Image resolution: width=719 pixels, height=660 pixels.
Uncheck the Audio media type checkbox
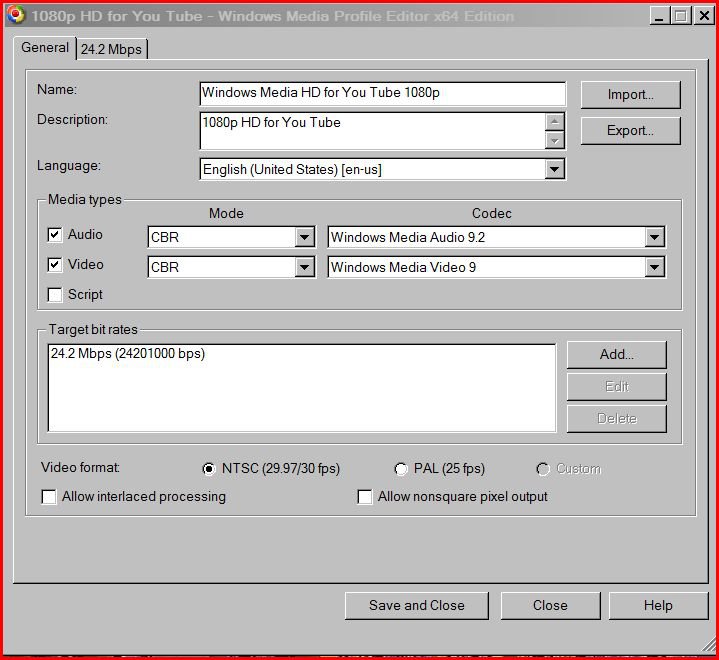tap(55, 235)
